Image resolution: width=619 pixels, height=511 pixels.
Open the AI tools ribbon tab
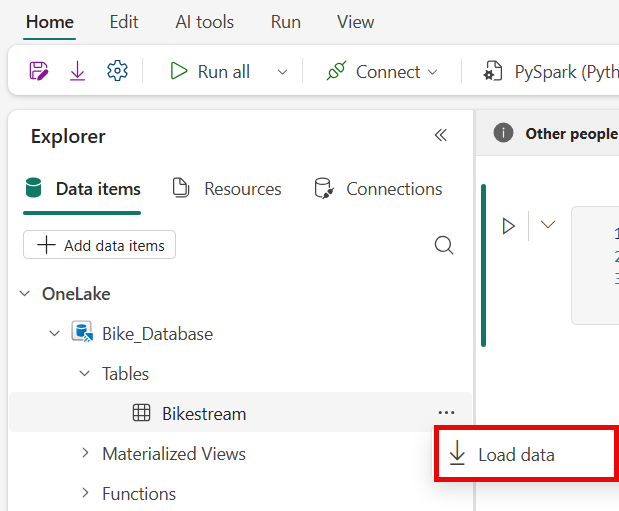pos(204,22)
